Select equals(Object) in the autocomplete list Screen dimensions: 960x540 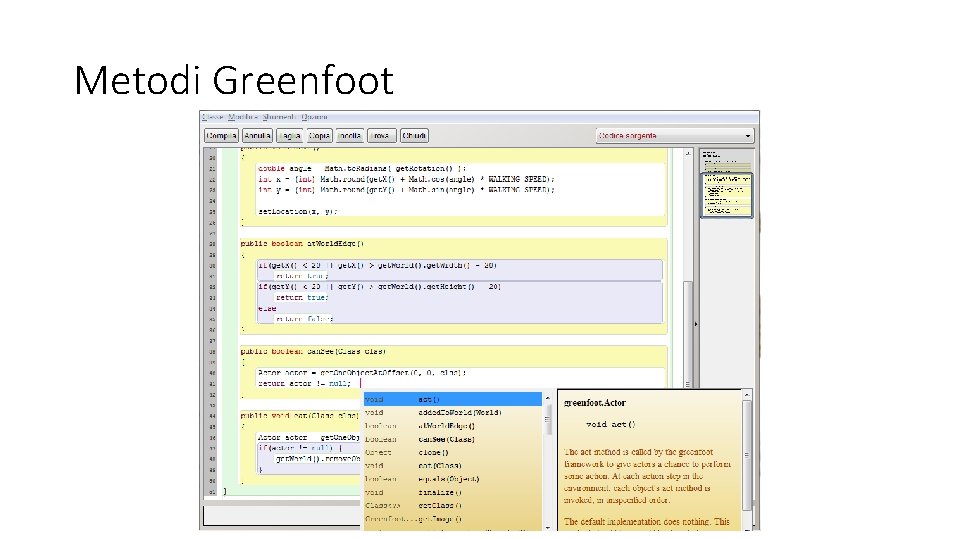pyautogui.click(x=452, y=479)
